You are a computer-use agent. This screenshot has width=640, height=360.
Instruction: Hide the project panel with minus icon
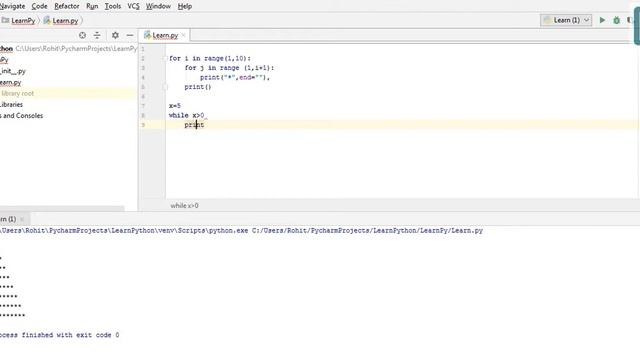click(130, 36)
